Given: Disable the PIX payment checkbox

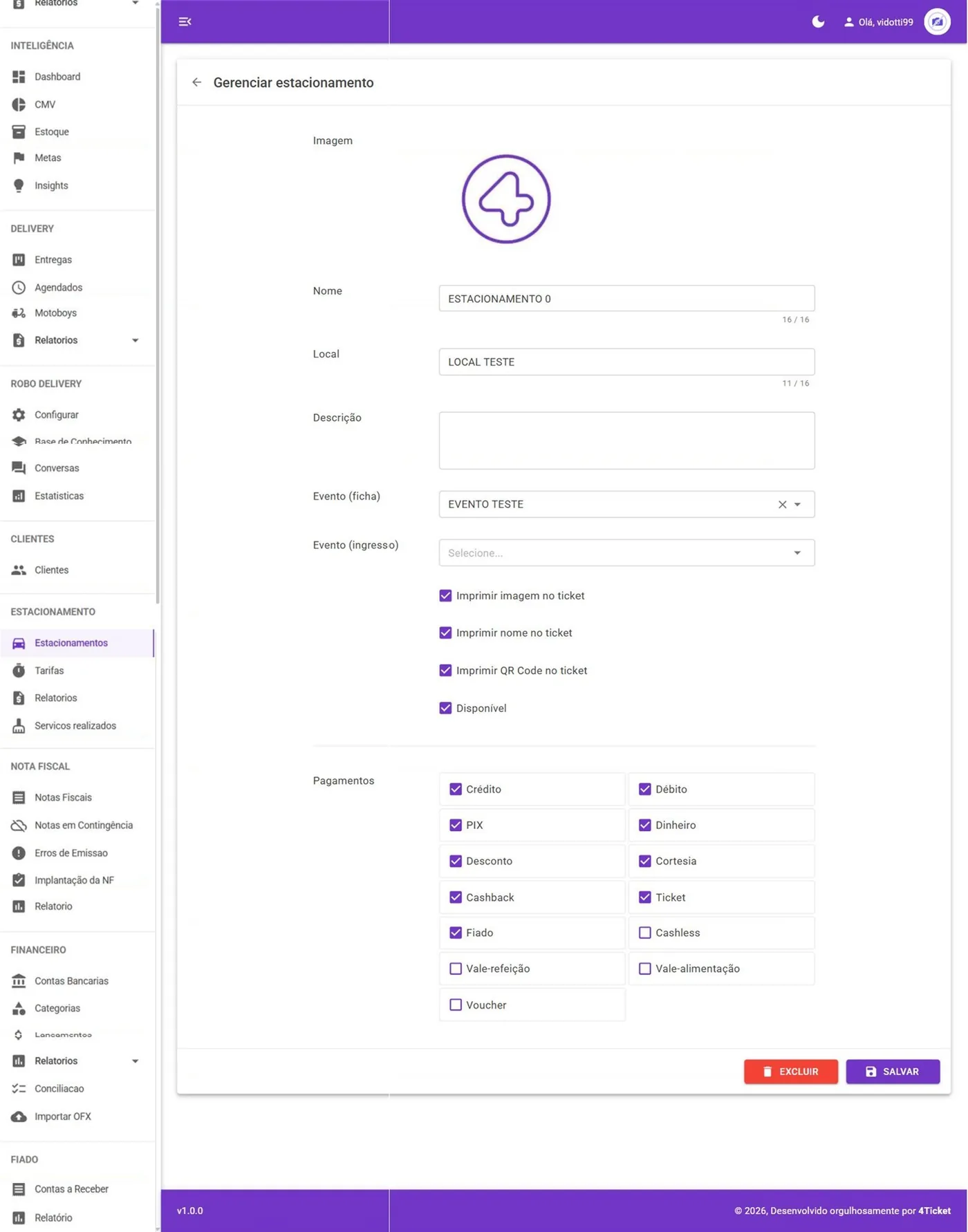Looking at the screenshot, I should tap(455, 825).
